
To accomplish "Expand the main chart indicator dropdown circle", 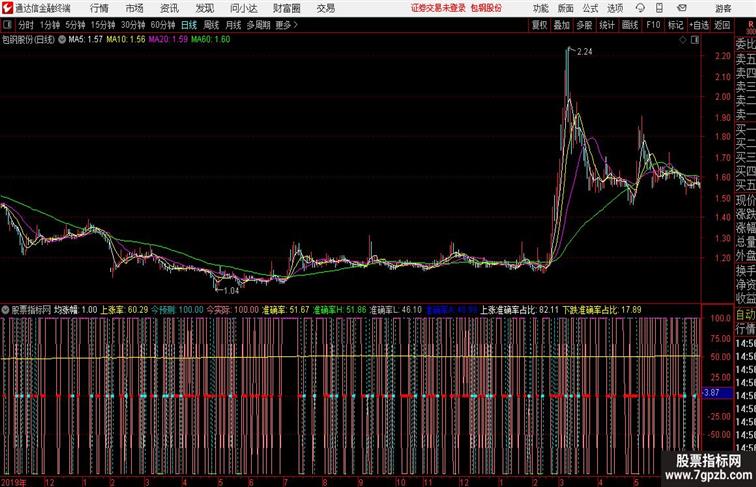I will [62, 40].
